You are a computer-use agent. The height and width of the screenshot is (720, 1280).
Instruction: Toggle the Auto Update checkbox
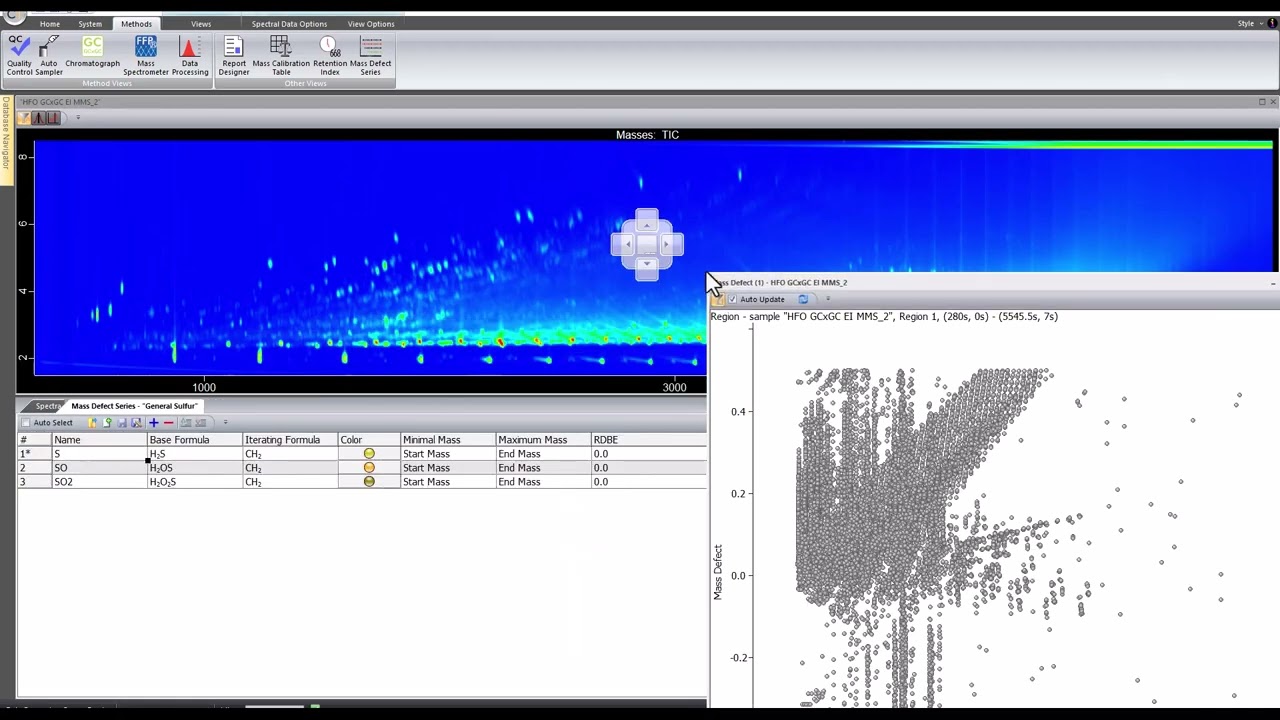point(733,299)
